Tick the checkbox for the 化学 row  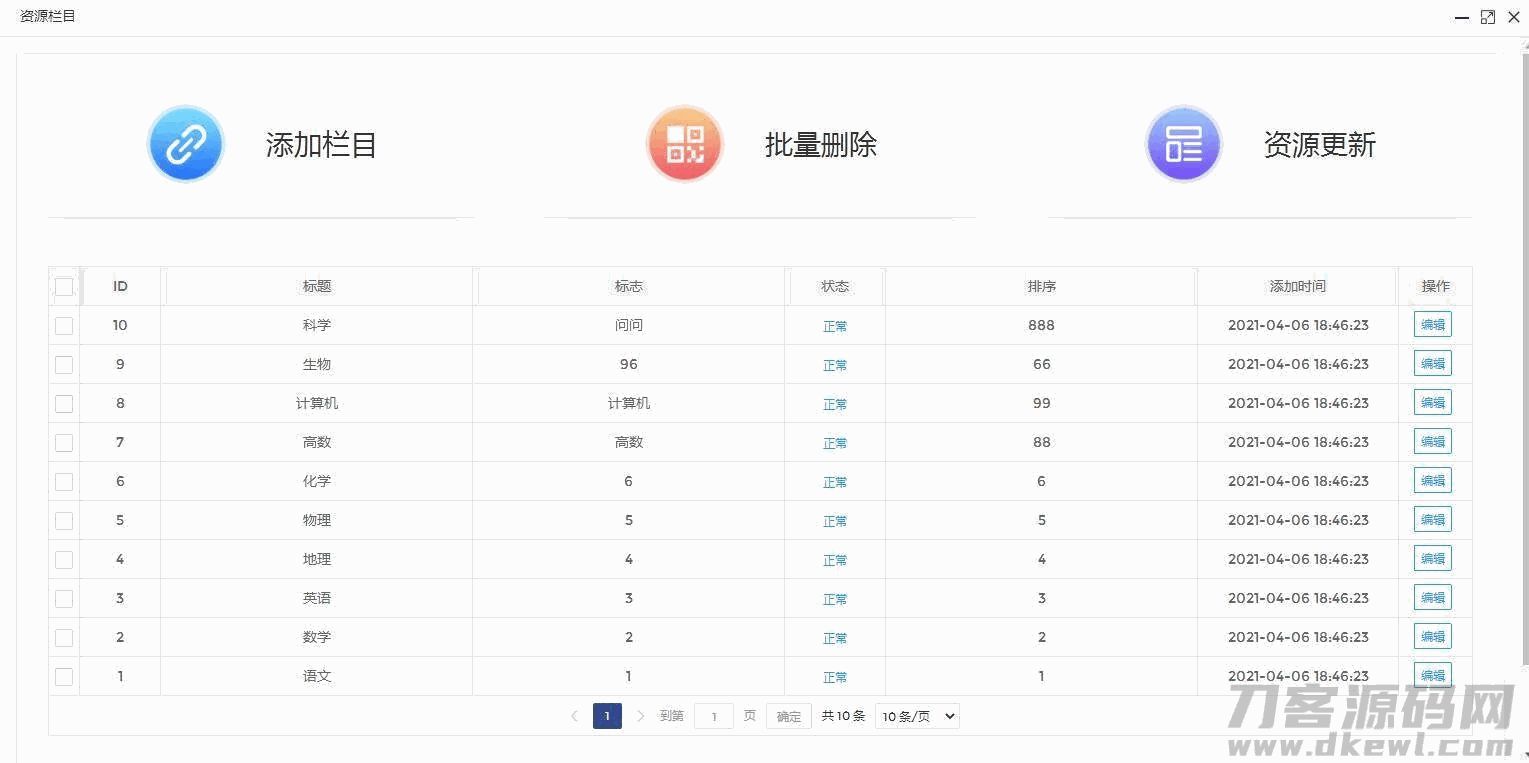64,482
